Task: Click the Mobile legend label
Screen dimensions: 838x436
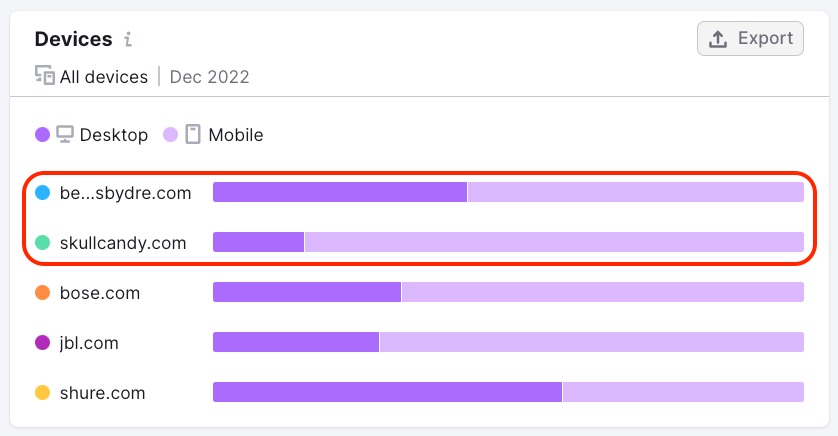Action: (236, 135)
